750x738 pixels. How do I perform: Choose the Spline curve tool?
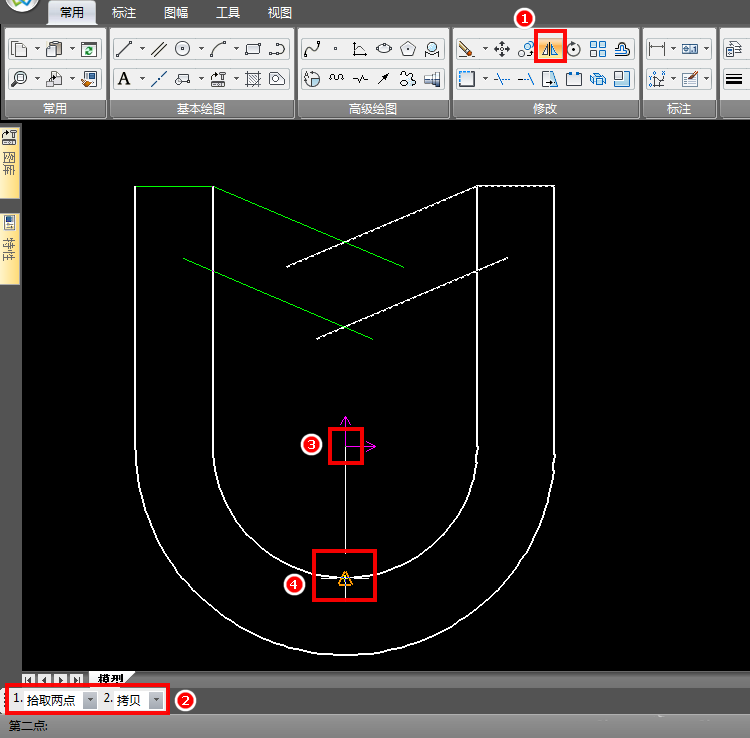point(312,48)
